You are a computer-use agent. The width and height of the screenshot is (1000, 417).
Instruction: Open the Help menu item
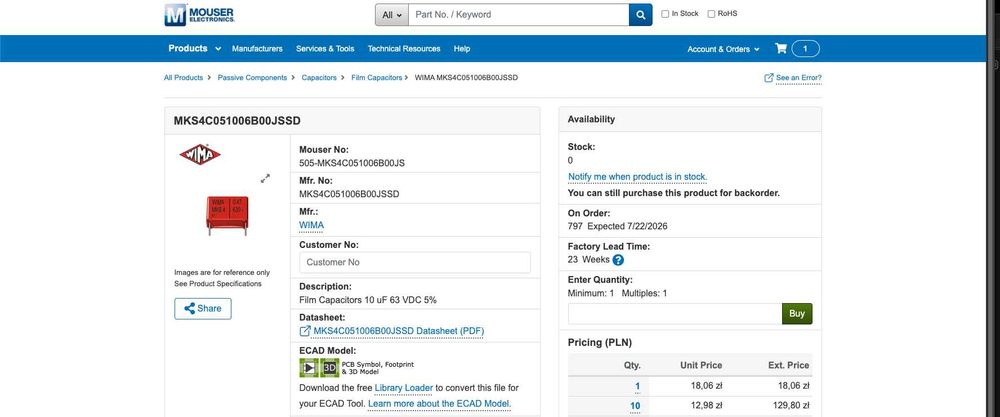(x=462, y=48)
